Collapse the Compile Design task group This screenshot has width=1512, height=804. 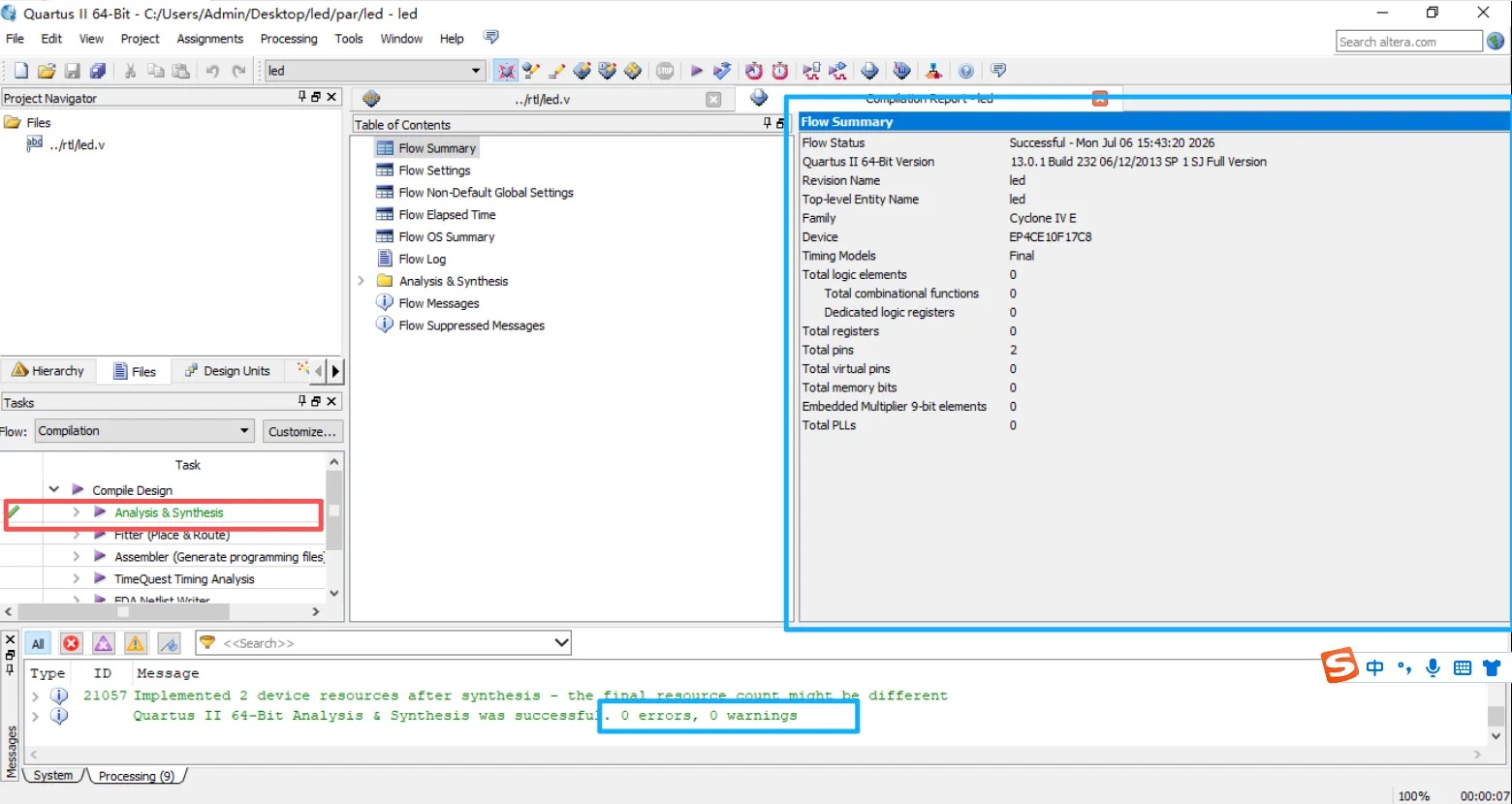click(54, 490)
